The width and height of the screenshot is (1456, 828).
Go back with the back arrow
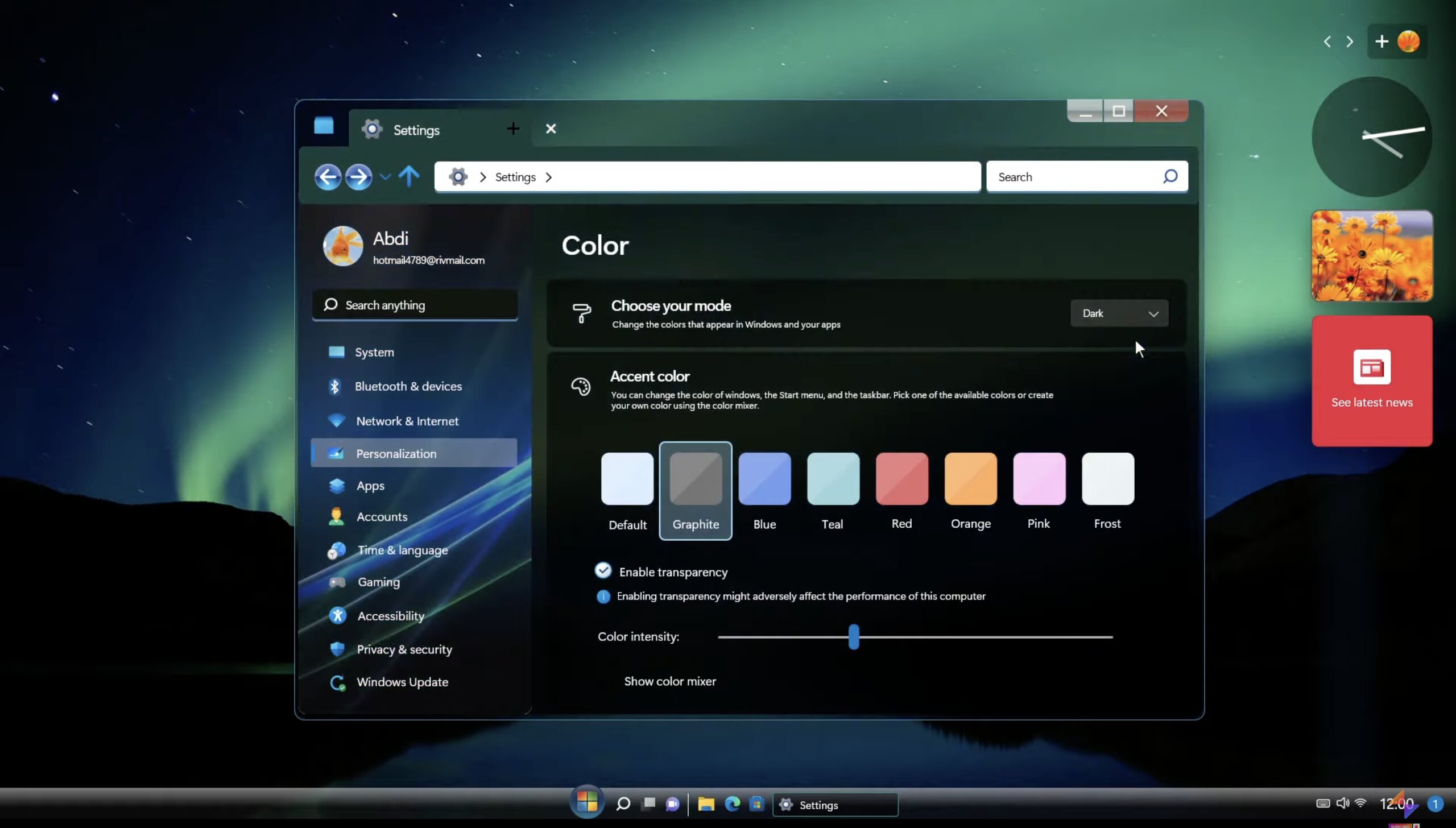coord(328,177)
